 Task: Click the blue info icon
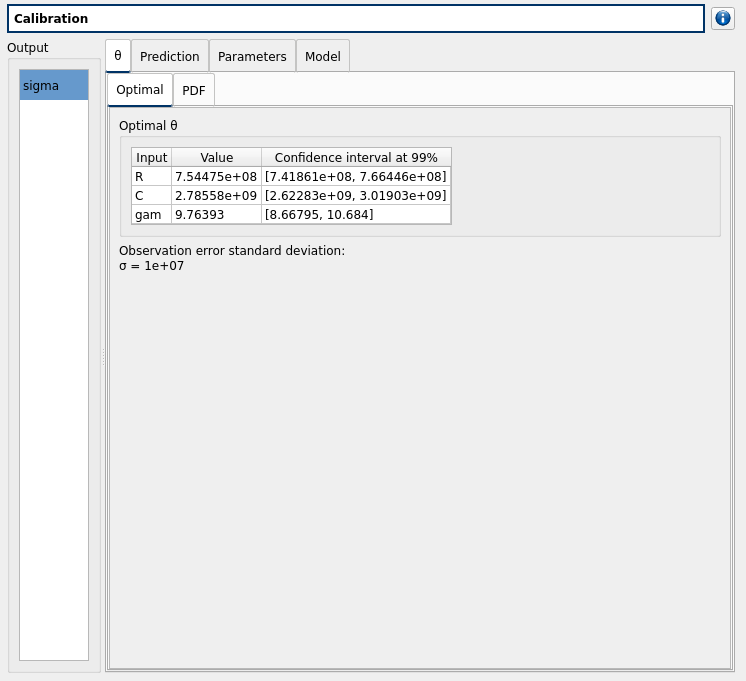722,18
